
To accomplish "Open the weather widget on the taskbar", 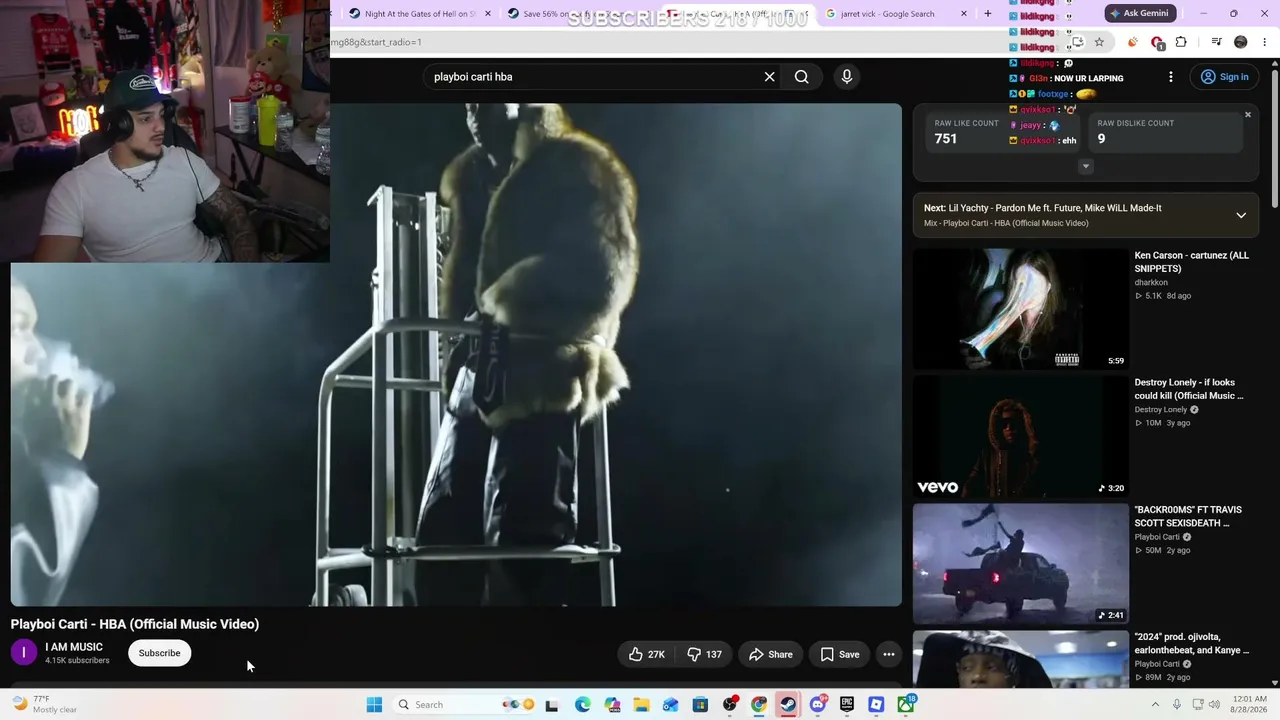I will tap(44, 704).
